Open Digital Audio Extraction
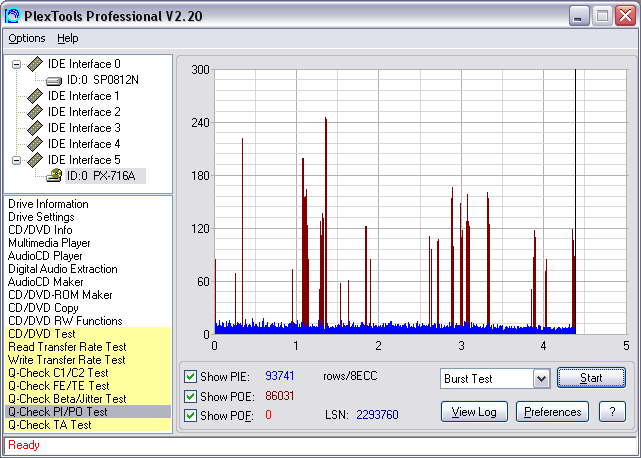 point(63,269)
